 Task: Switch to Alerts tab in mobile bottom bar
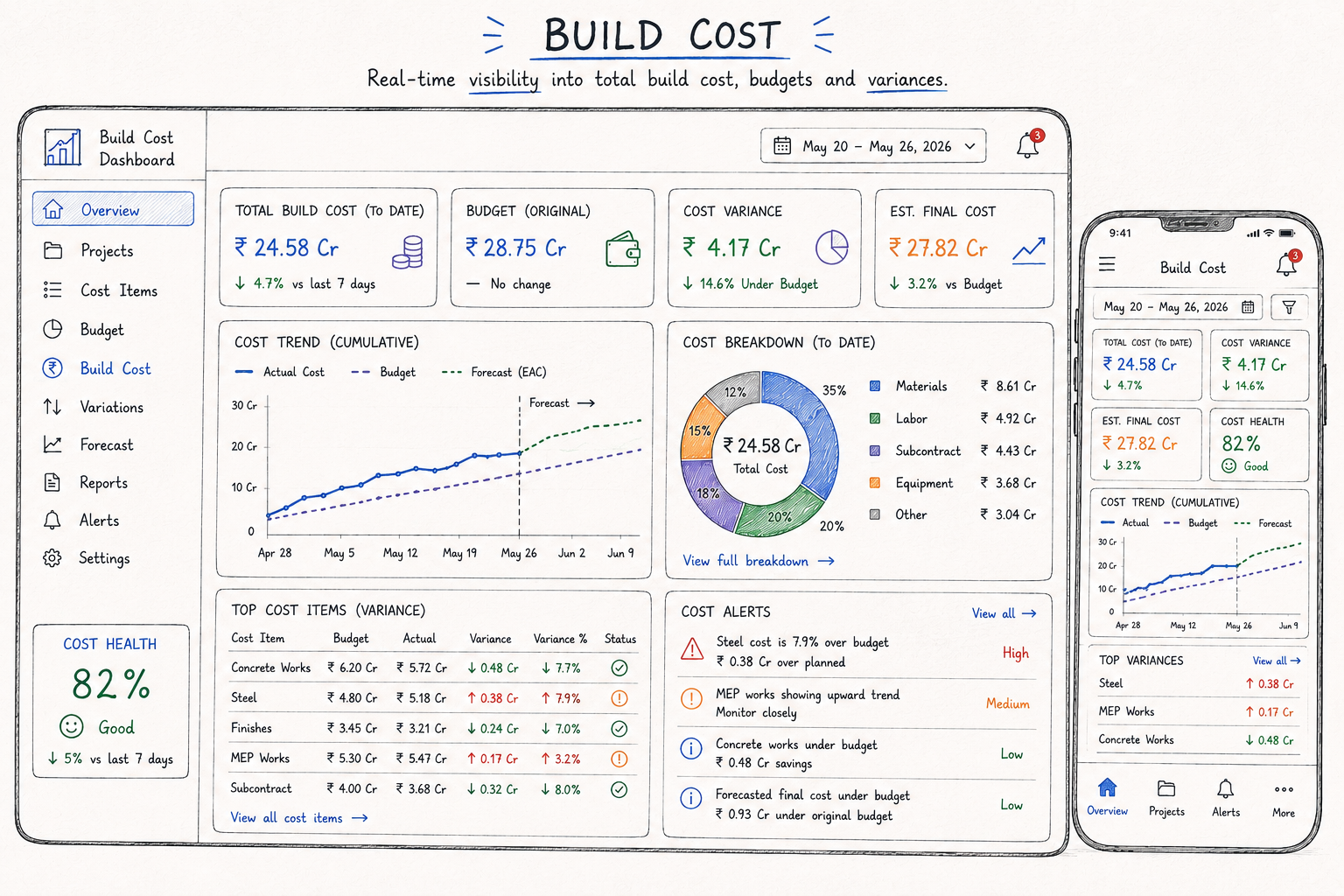pyautogui.click(x=1226, y=797)
